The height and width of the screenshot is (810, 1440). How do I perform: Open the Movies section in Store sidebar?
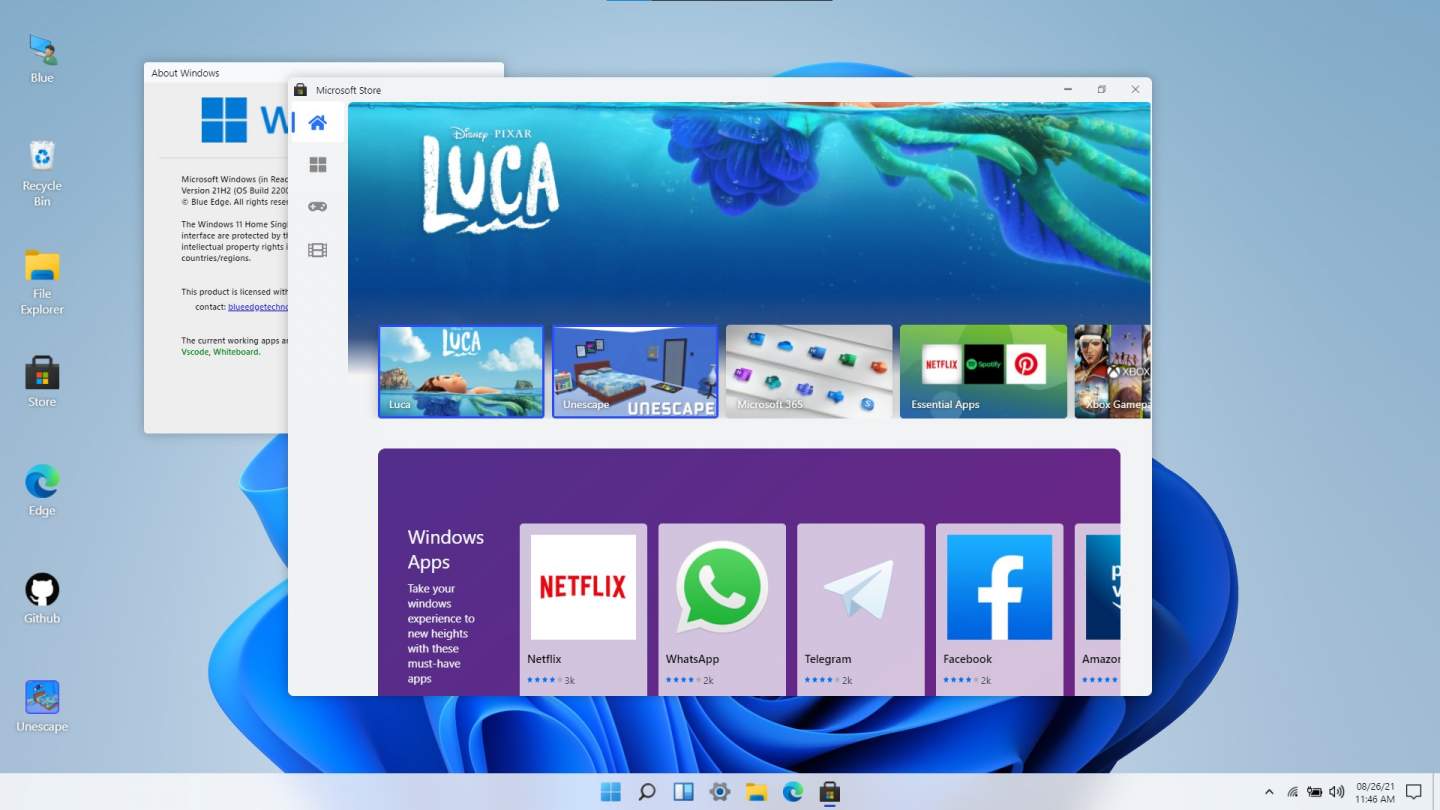317,250
